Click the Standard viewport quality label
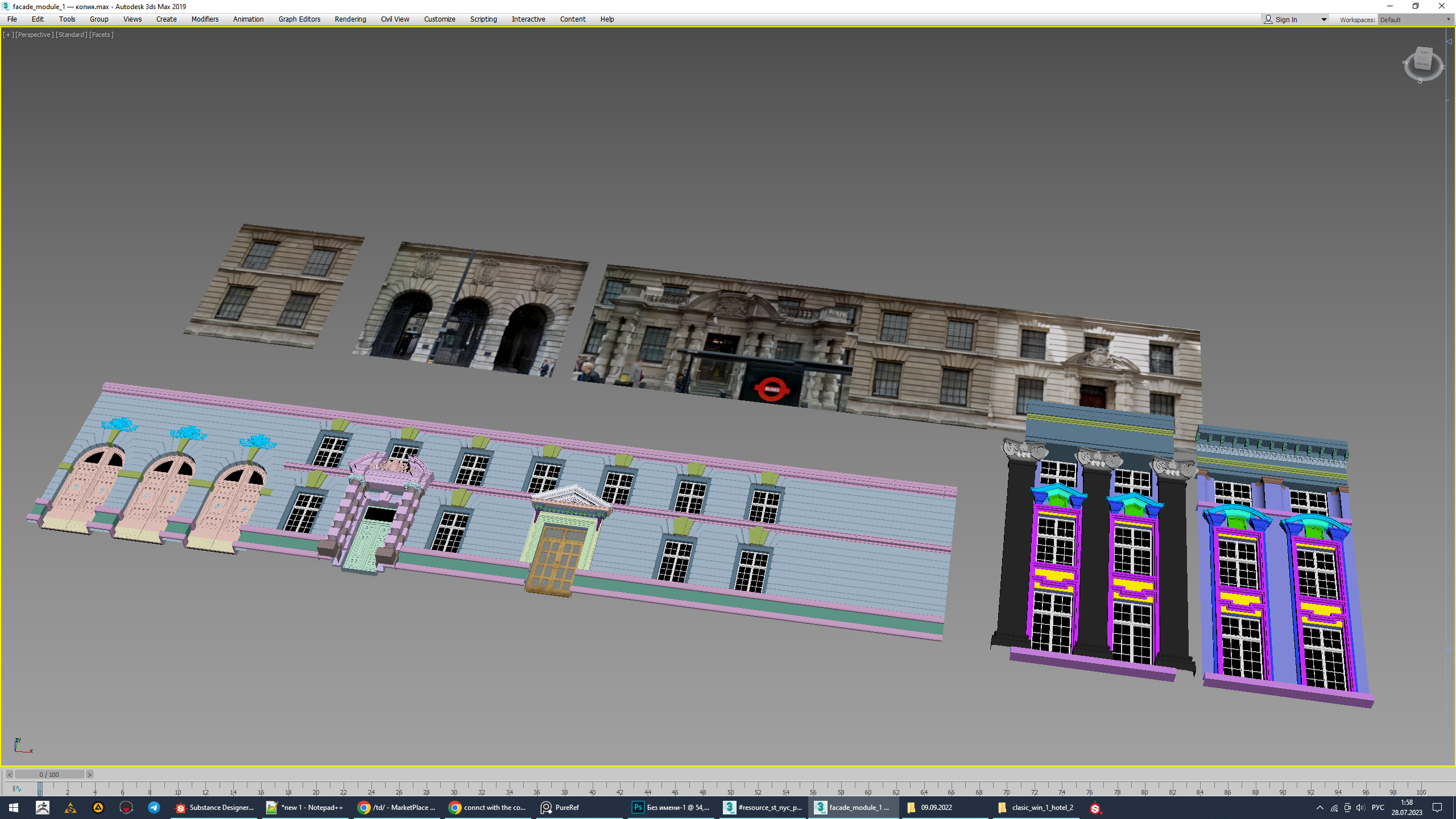This screenshot has height=819, width=1456. (71, 35)
